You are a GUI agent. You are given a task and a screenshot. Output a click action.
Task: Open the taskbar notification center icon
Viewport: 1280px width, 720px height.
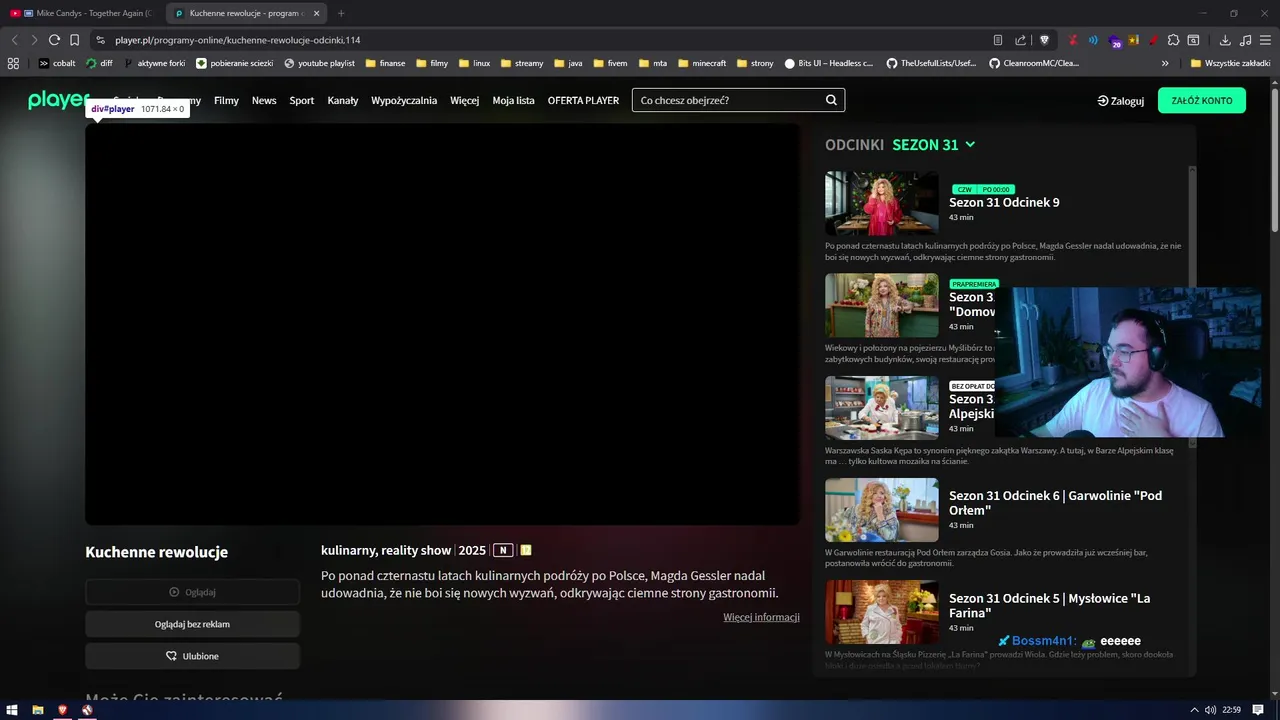point(1258,710)
